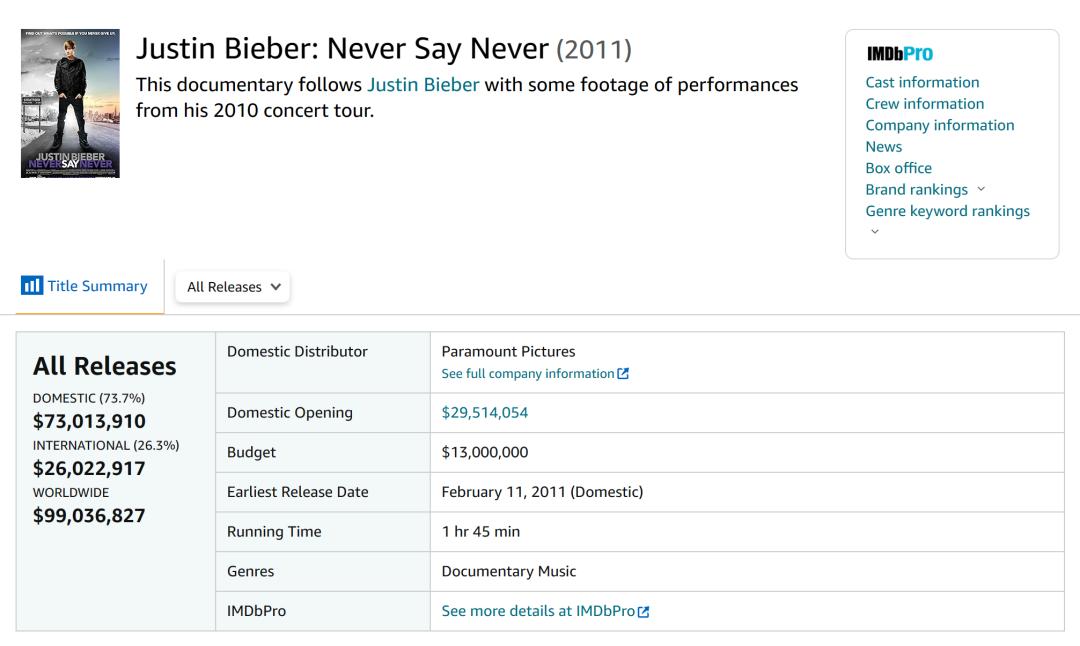Open the Box office link
1080x646 pixels.
(899, 167)
